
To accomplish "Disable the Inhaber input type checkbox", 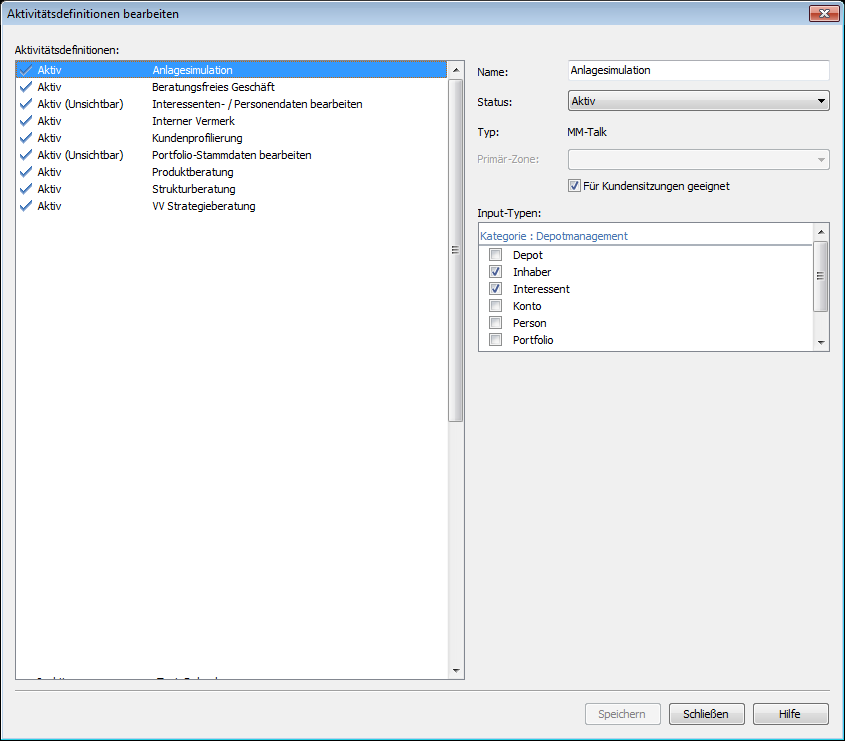I will point(495,272).
